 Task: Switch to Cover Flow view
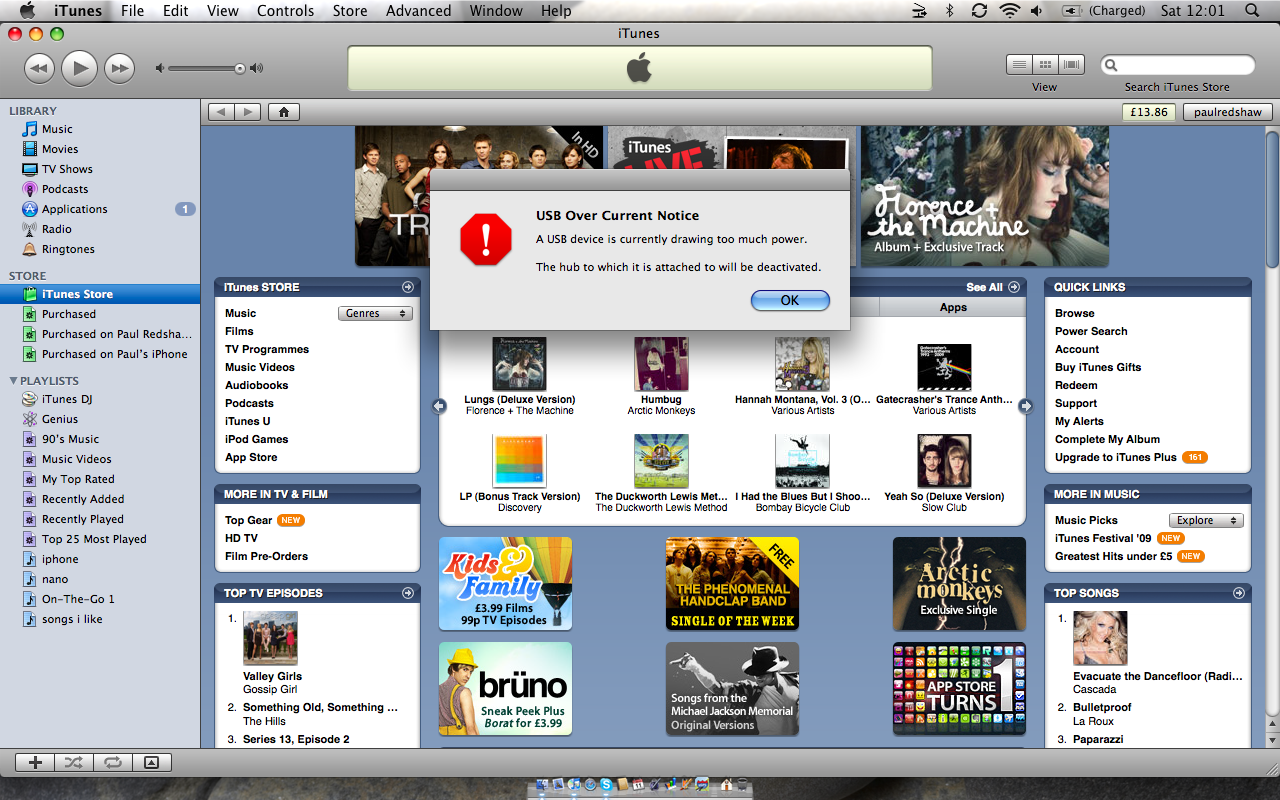pyautogui.click(x=1072, y=65)
